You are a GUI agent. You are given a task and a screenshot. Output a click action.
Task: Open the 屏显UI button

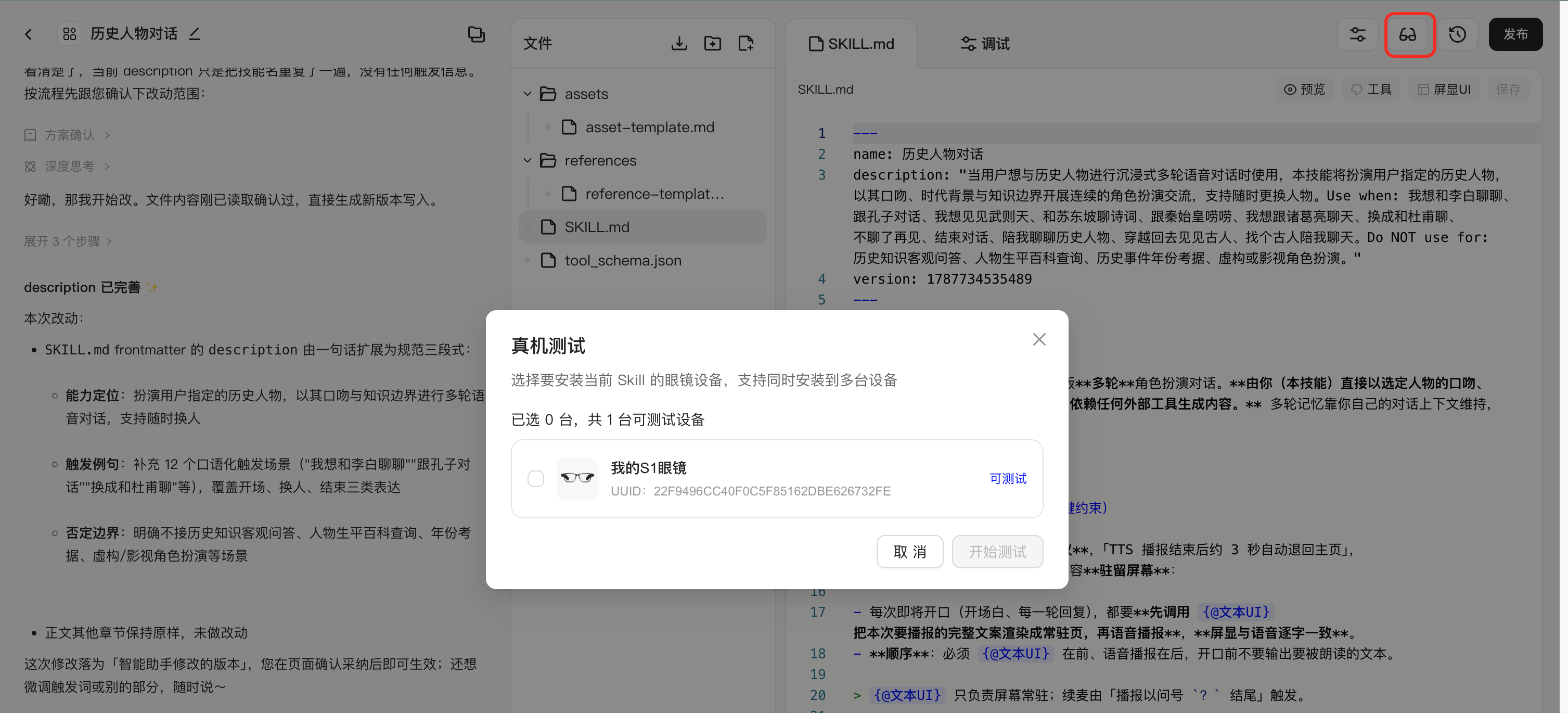coord(1444,90)
